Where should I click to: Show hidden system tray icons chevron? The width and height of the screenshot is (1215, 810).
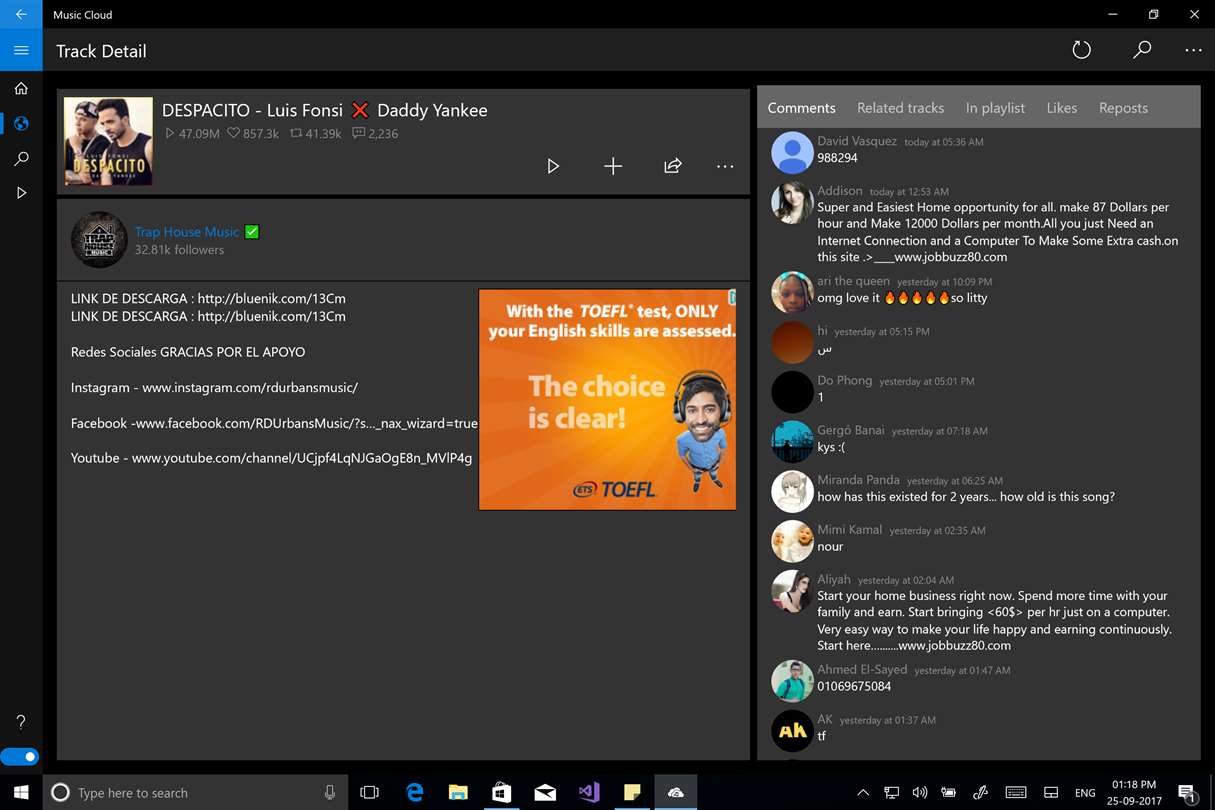(x=864, y=792)
